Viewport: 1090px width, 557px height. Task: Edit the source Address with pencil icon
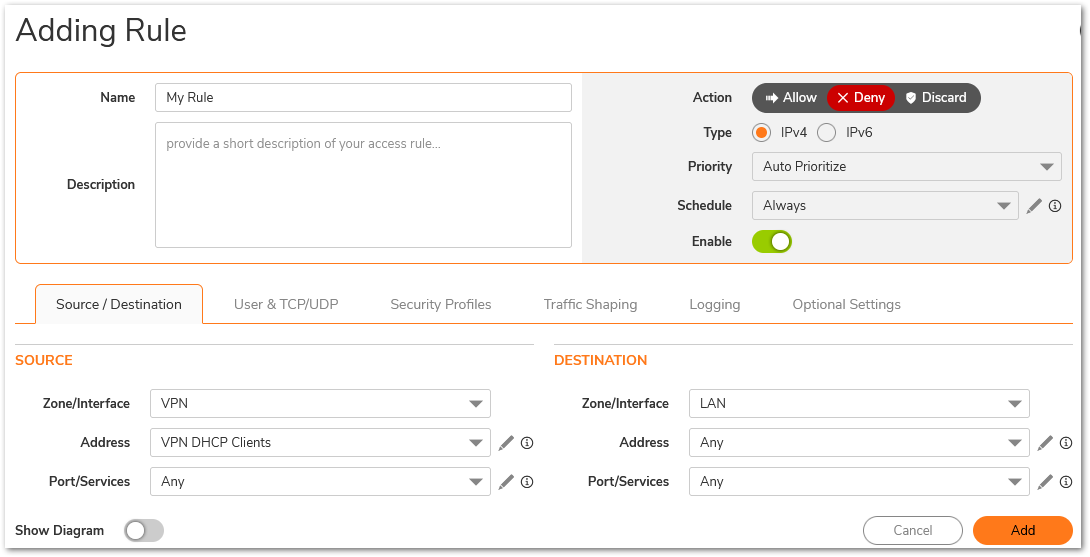click(506, 443)
